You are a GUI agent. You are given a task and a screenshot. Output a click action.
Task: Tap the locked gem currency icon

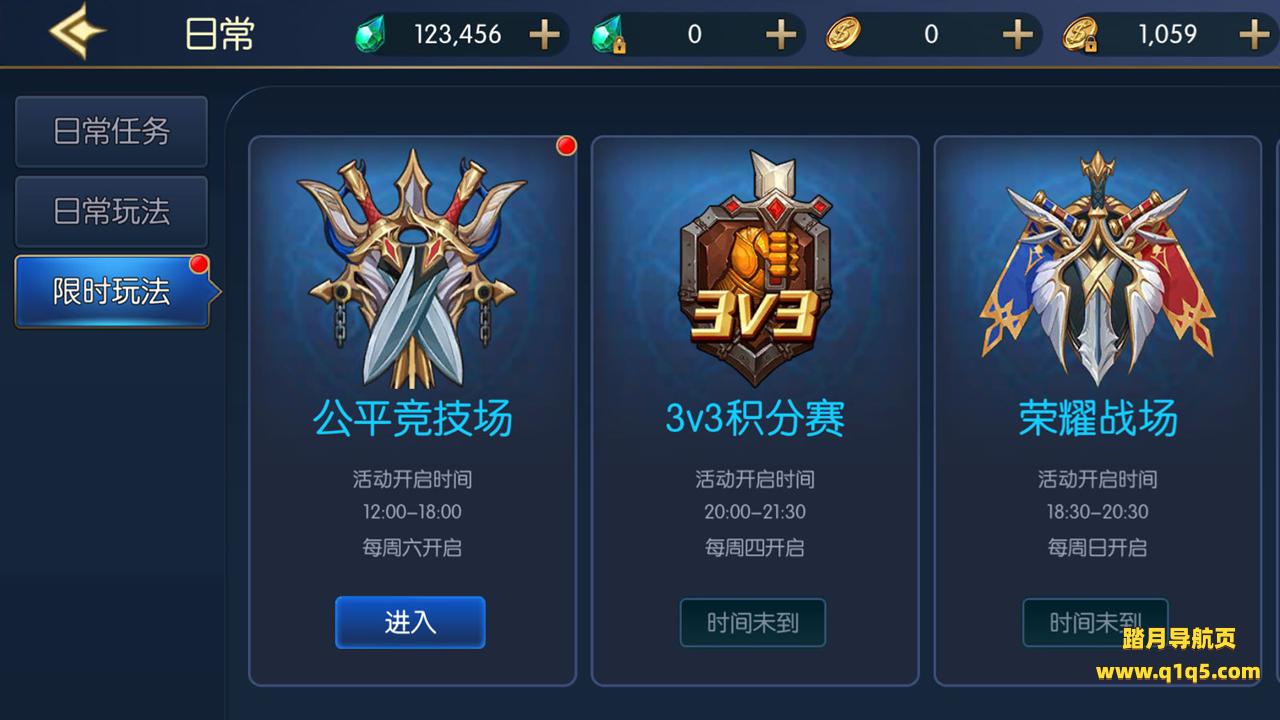pos(608,36)
